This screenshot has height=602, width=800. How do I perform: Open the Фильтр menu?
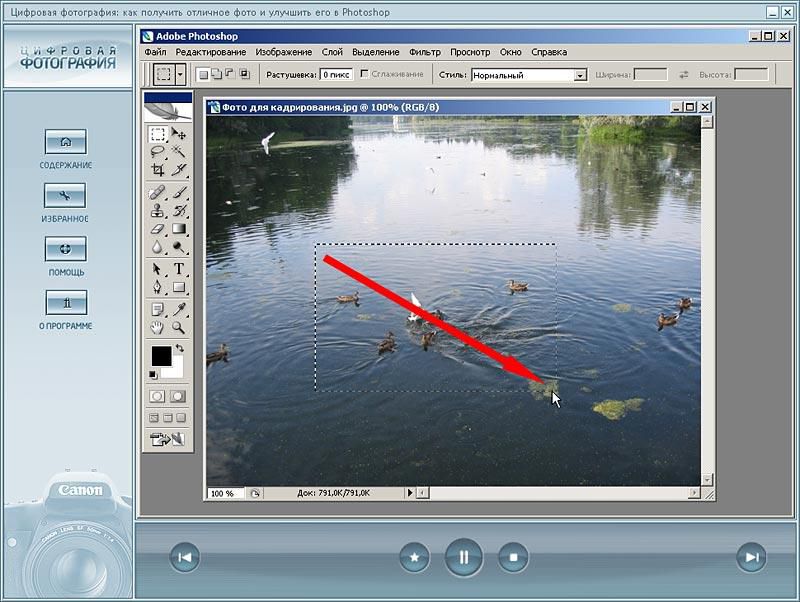coord(424,52)
